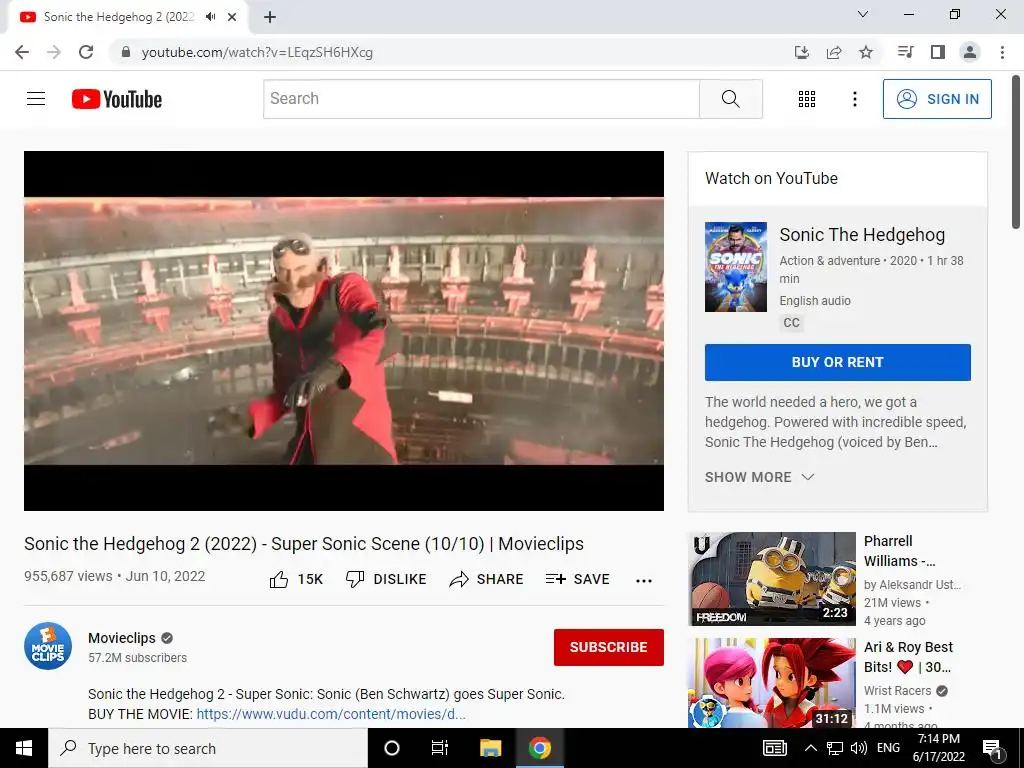Image resolution: width=1024 pixels, height=768 pixels.
Task: Switch ENG input language
Action: (888, 748)
